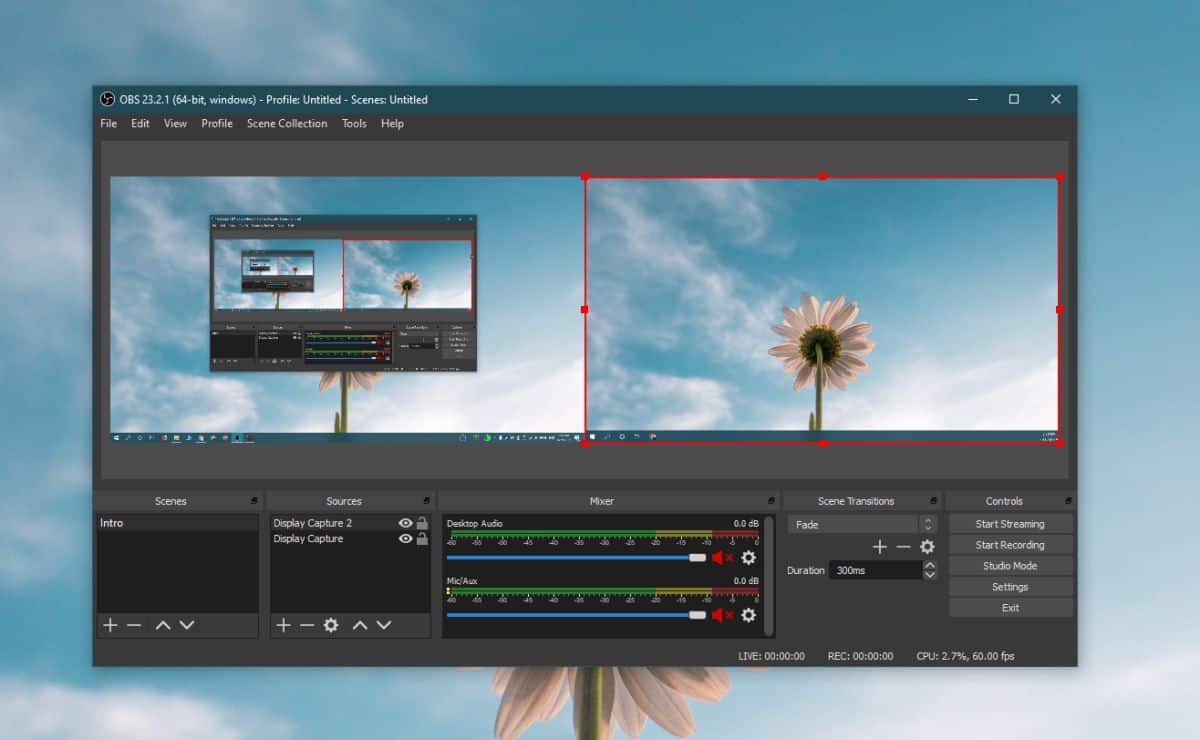This screenshot has width=1200, height=740.
Task: Hide Display Capture 2 with the eye icon
Action: [405, 522]
